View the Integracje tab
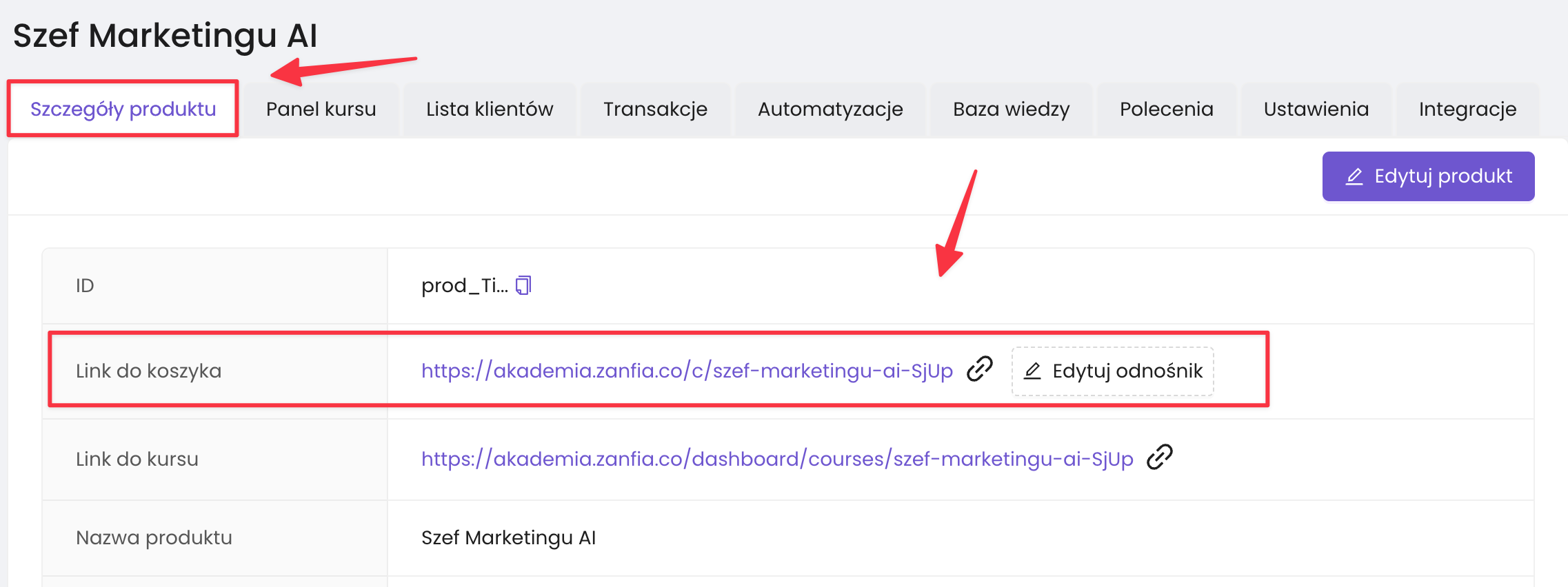The height and width of the screenshot is (587, 1568). click(x=1467, y=109)
